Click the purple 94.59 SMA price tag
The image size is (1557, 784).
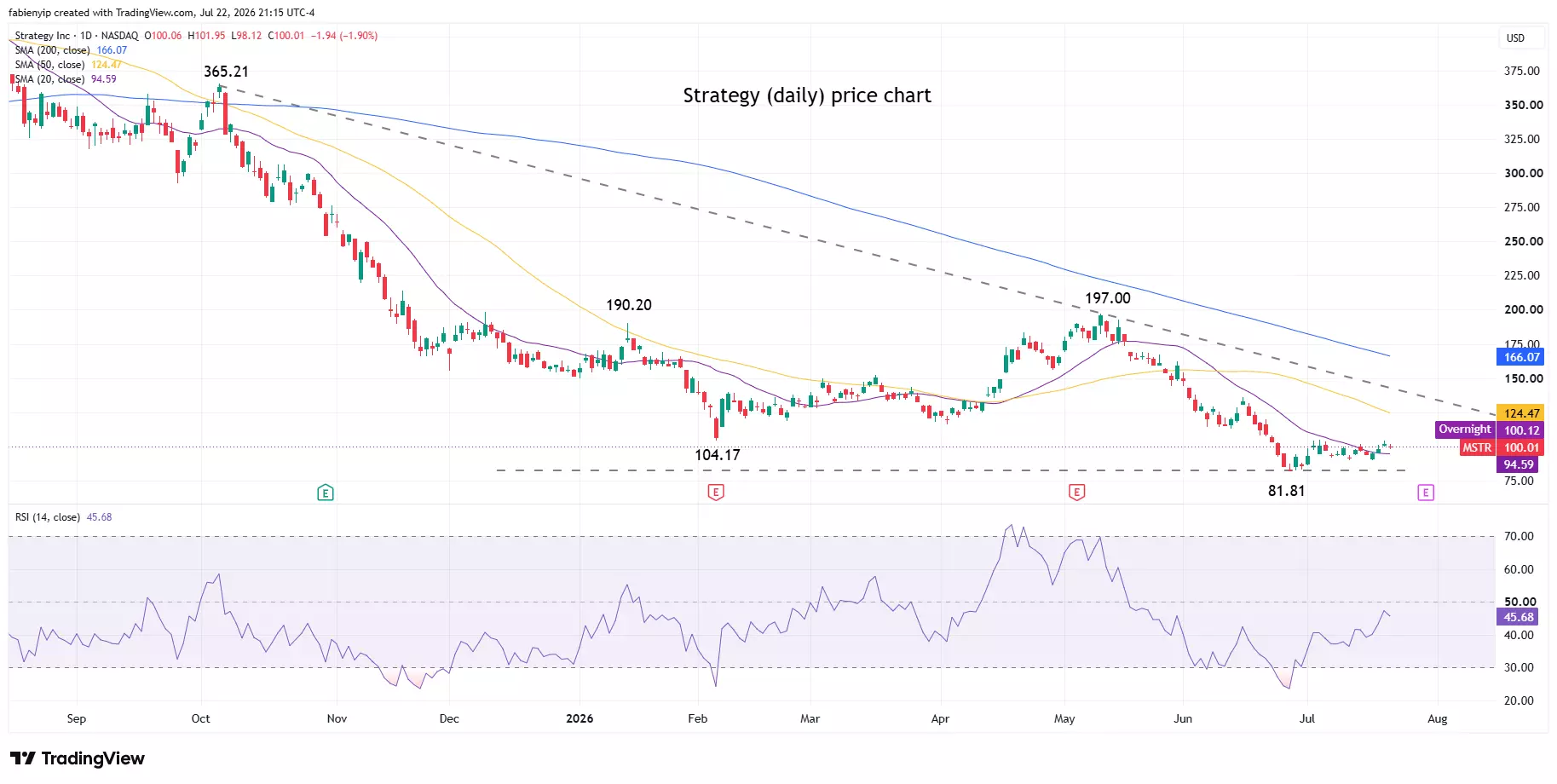tap(1519, 464)
